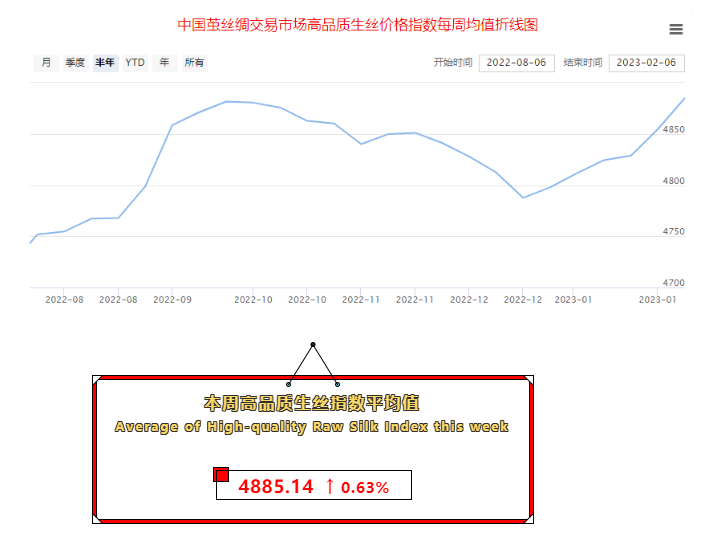Click the small red square on value box
Image resolution: width=708 pixels, height=543 pixels.
pos(222,474)
